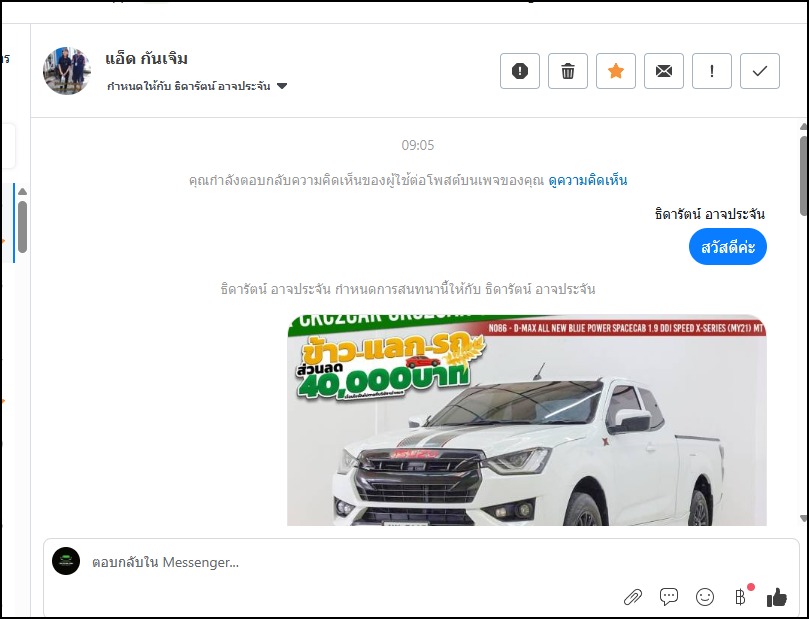The image size is (809, 619).
Task: Flag conversation as priority with exclamation mark
Action: [711, 71]
